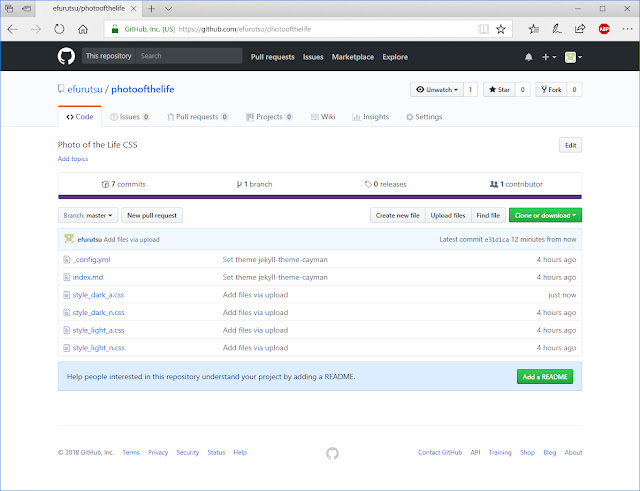Open the Favorites hub icon
This screenshot has height=491, width=640.
(533, 29)
